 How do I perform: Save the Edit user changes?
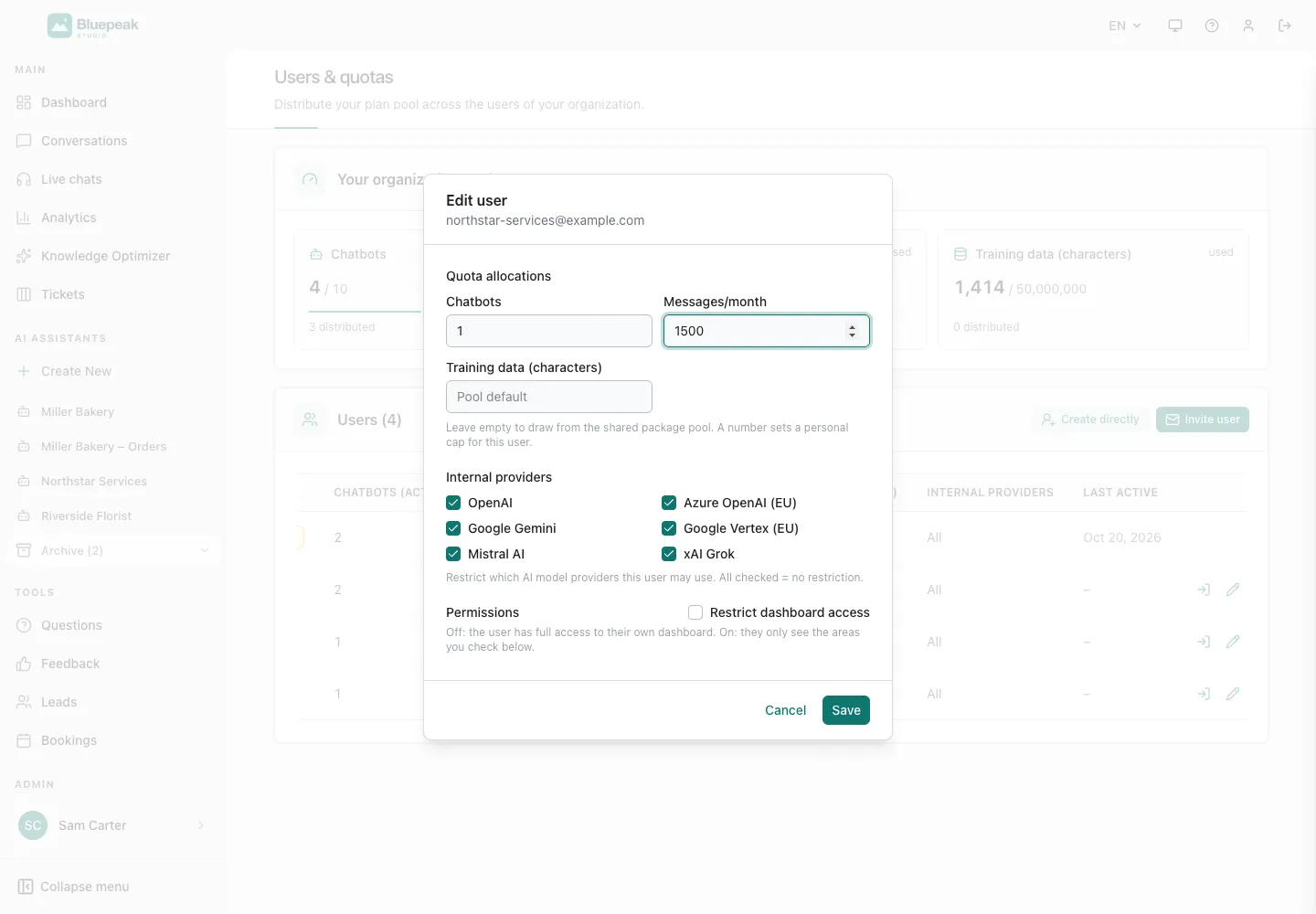pyautogui.click(x=846, y=710)
